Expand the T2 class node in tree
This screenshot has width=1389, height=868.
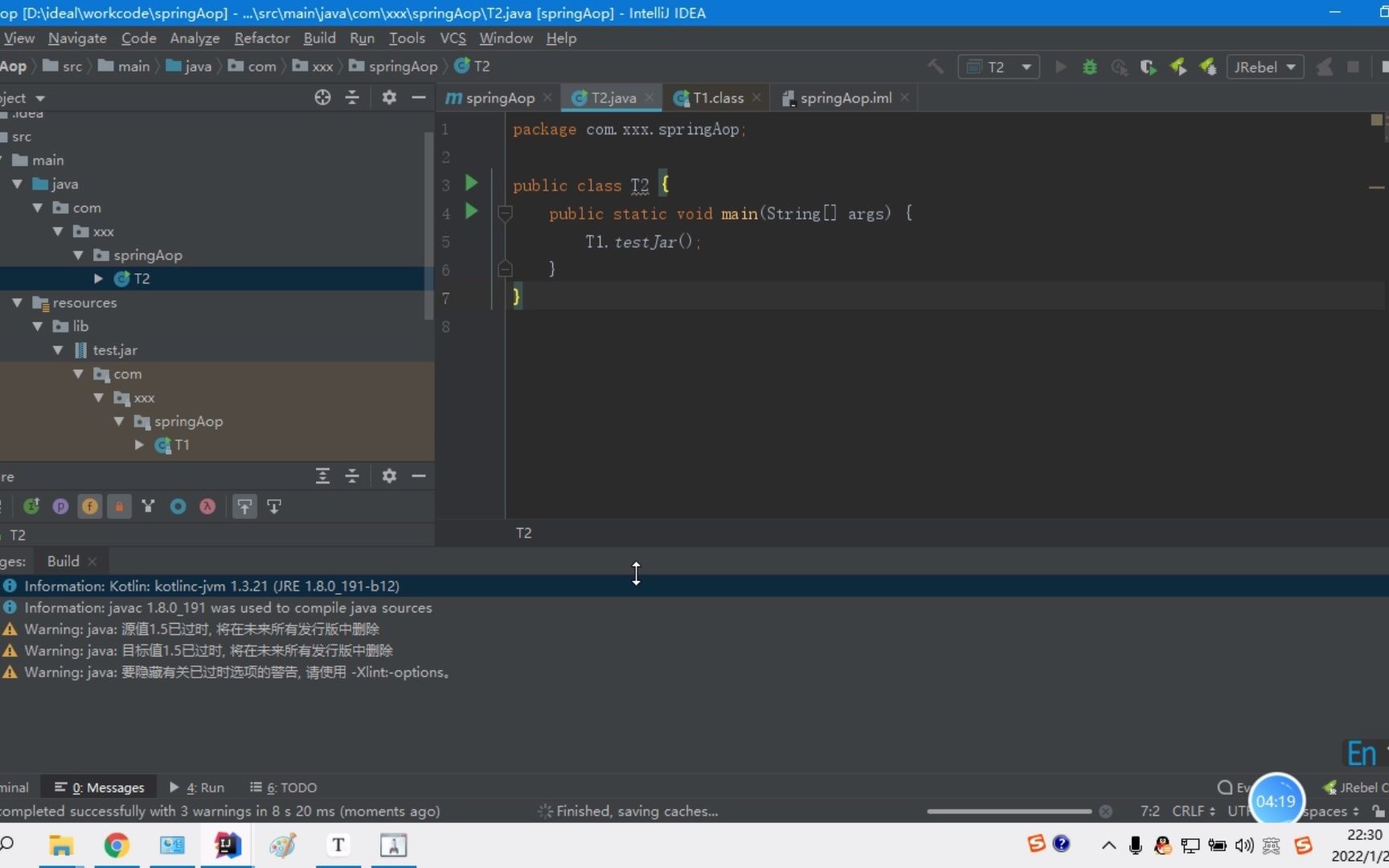coord(98,278)
